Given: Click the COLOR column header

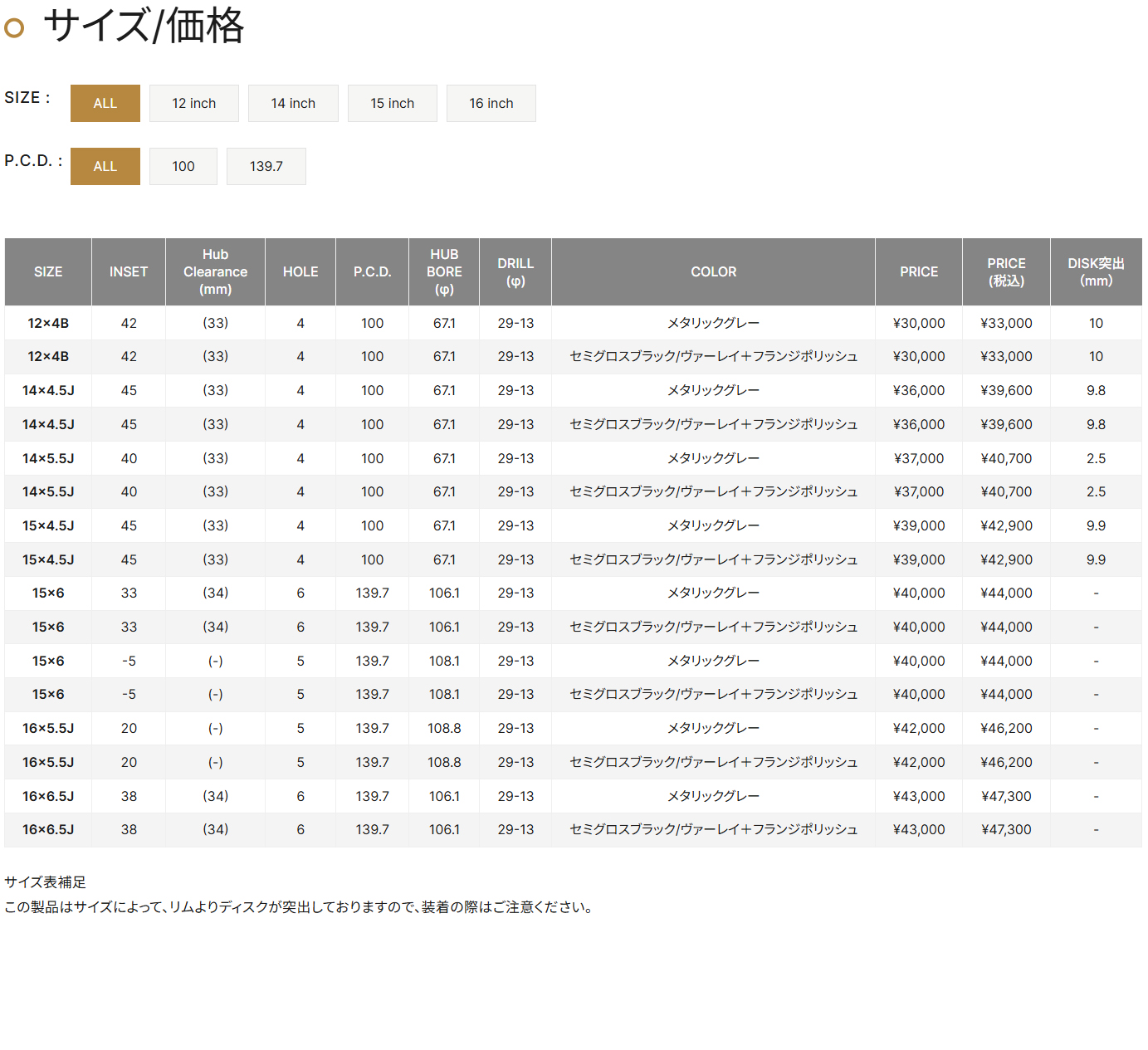Looking at the screenshot, I should 713,272.
